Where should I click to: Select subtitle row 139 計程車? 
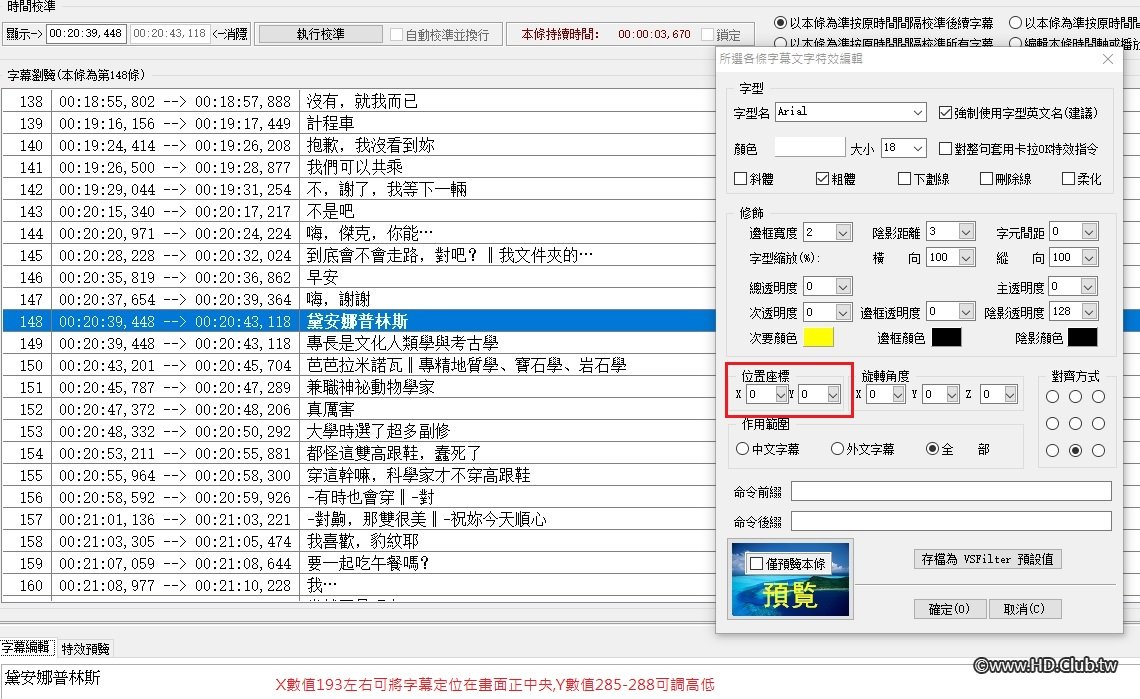359,123
